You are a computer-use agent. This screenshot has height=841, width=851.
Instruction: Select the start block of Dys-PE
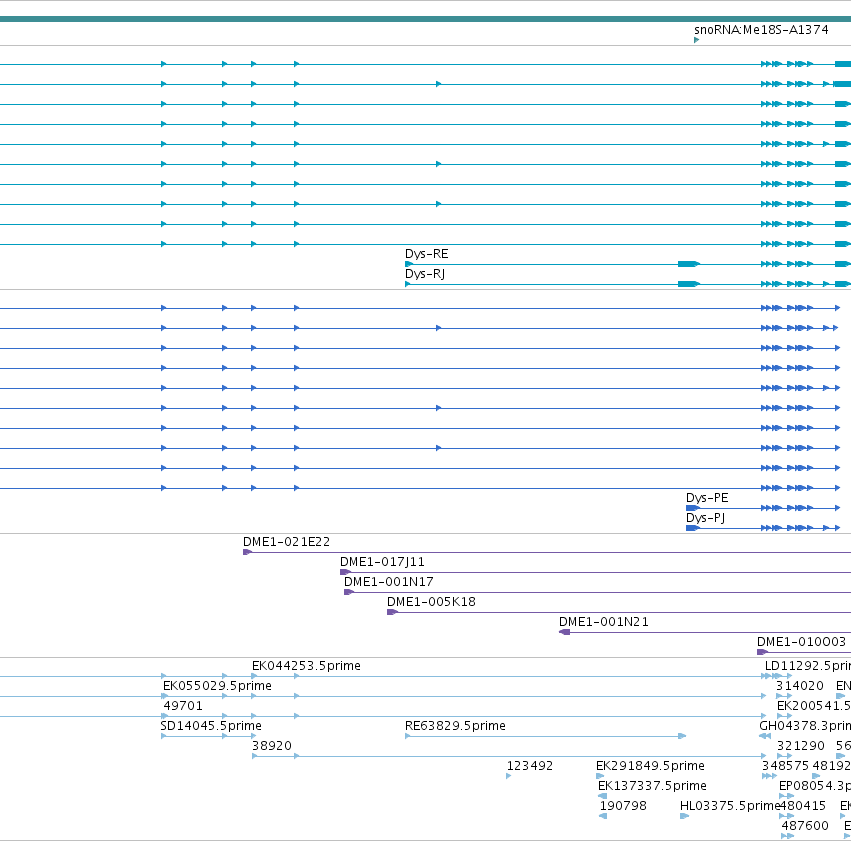(693, 508)
